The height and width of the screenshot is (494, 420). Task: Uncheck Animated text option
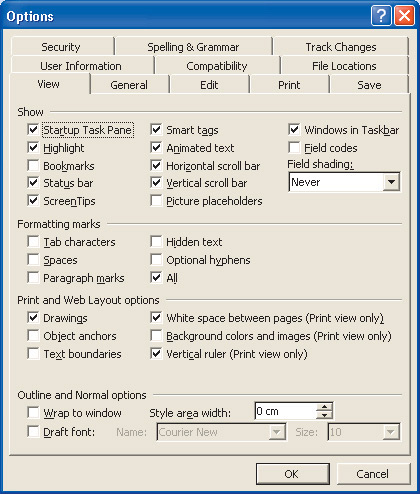coord(156,147)
